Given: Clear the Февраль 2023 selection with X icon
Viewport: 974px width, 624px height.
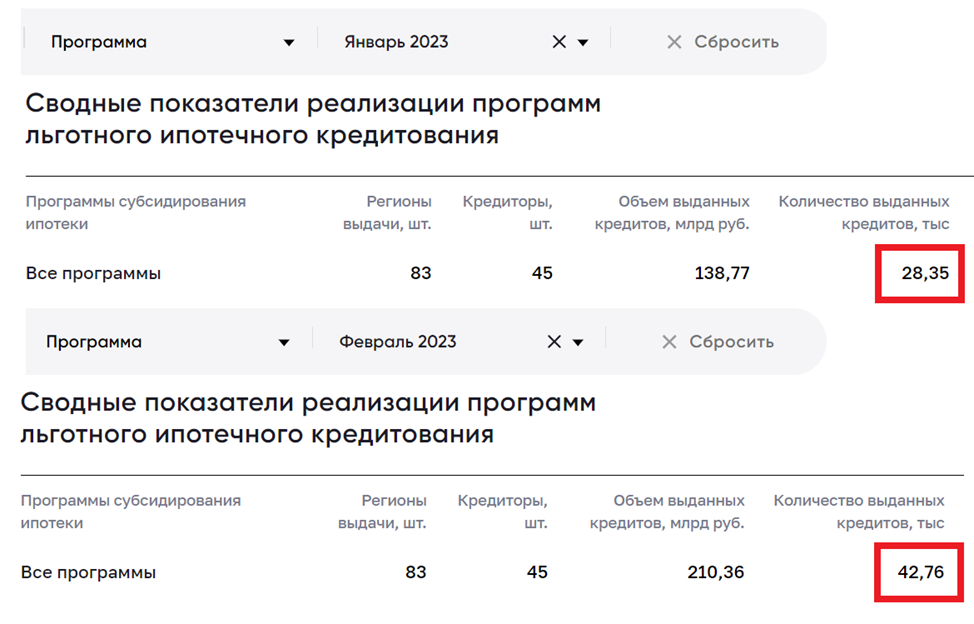Looking at the screenshot, I should click(x=554, y=341).
